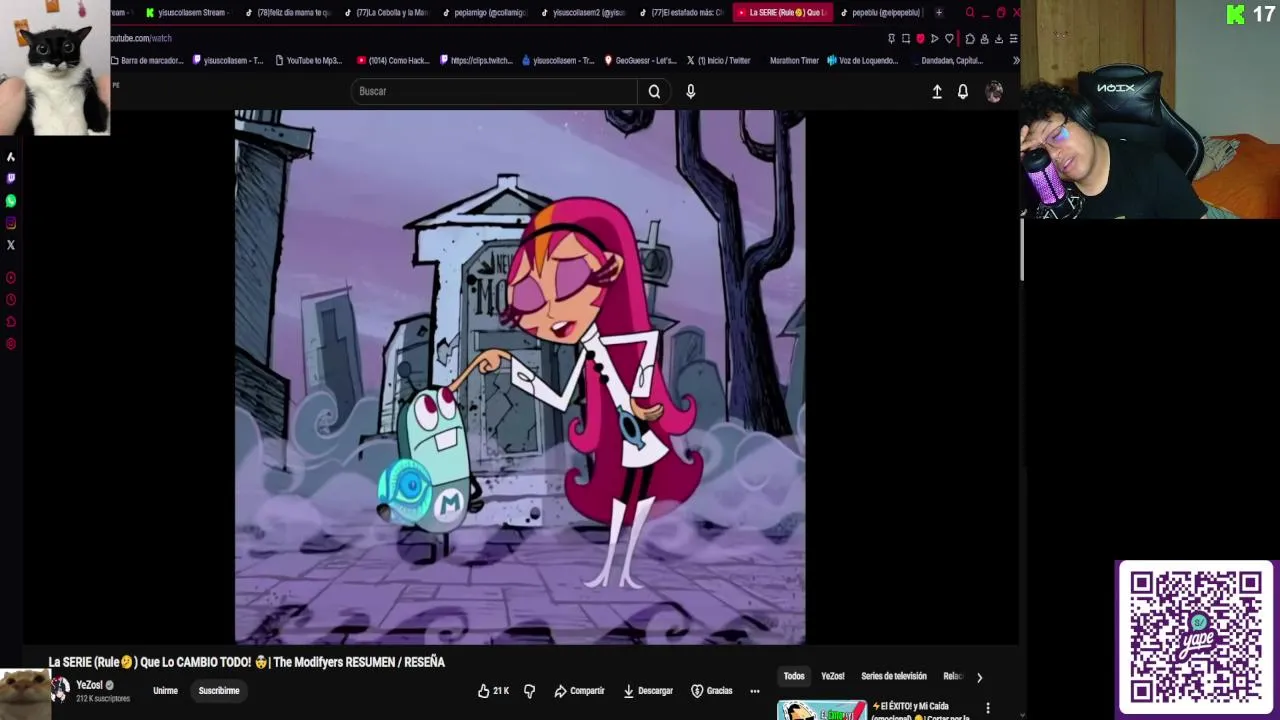This screenshot has height=720, width=1280.
Task: Click the YouTube upload/create icon
Action: (x=937, y=91)
